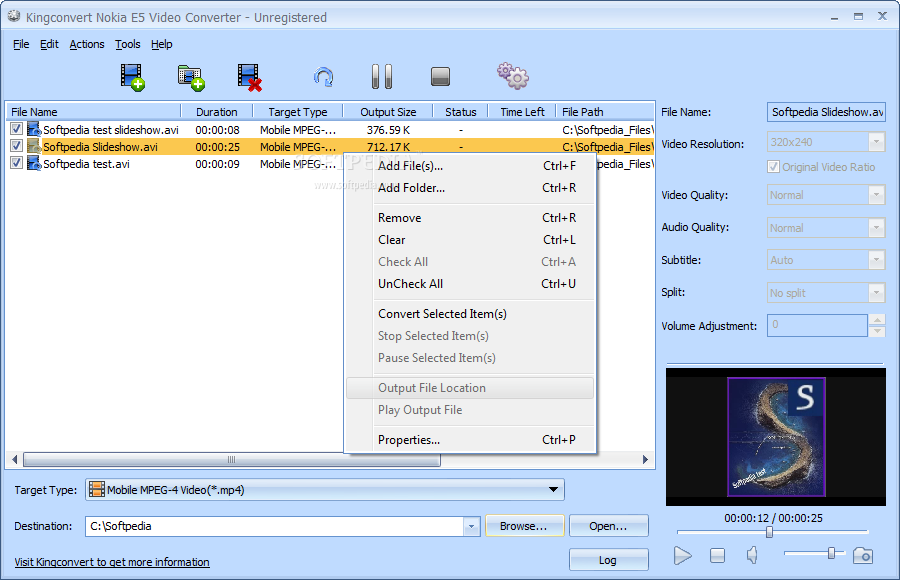The width and height of the screenshot is (900, 580).
Task: Choose Add File(s)... in context menu
Action: 471,166
